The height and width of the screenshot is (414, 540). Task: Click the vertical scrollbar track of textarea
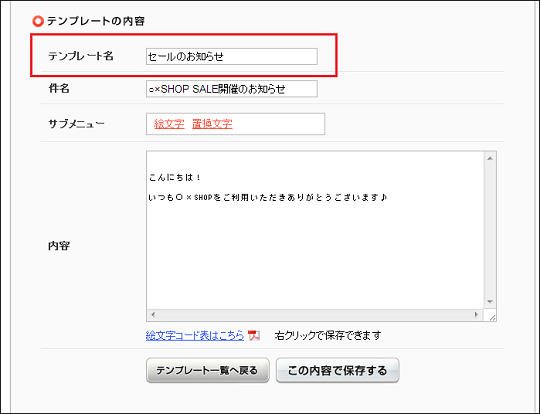click(x=490, y=230)
